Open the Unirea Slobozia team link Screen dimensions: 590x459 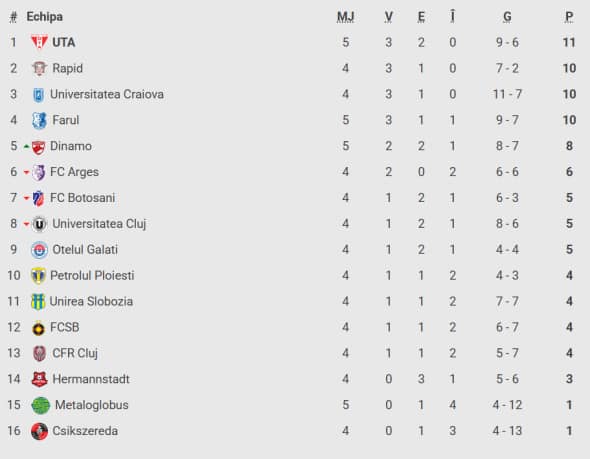coord(91,301)
